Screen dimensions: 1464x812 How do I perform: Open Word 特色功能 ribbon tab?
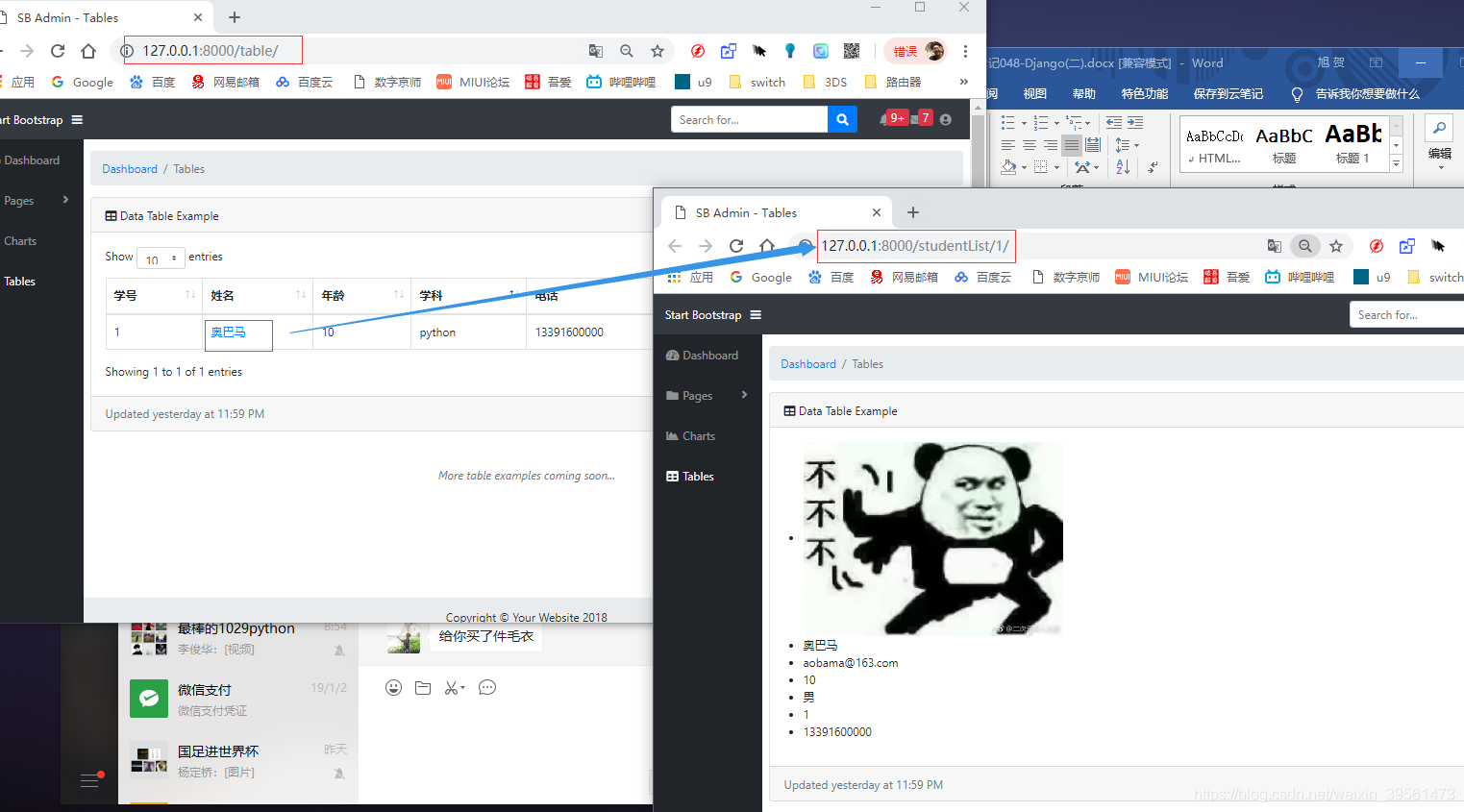tap(1144, 93)
